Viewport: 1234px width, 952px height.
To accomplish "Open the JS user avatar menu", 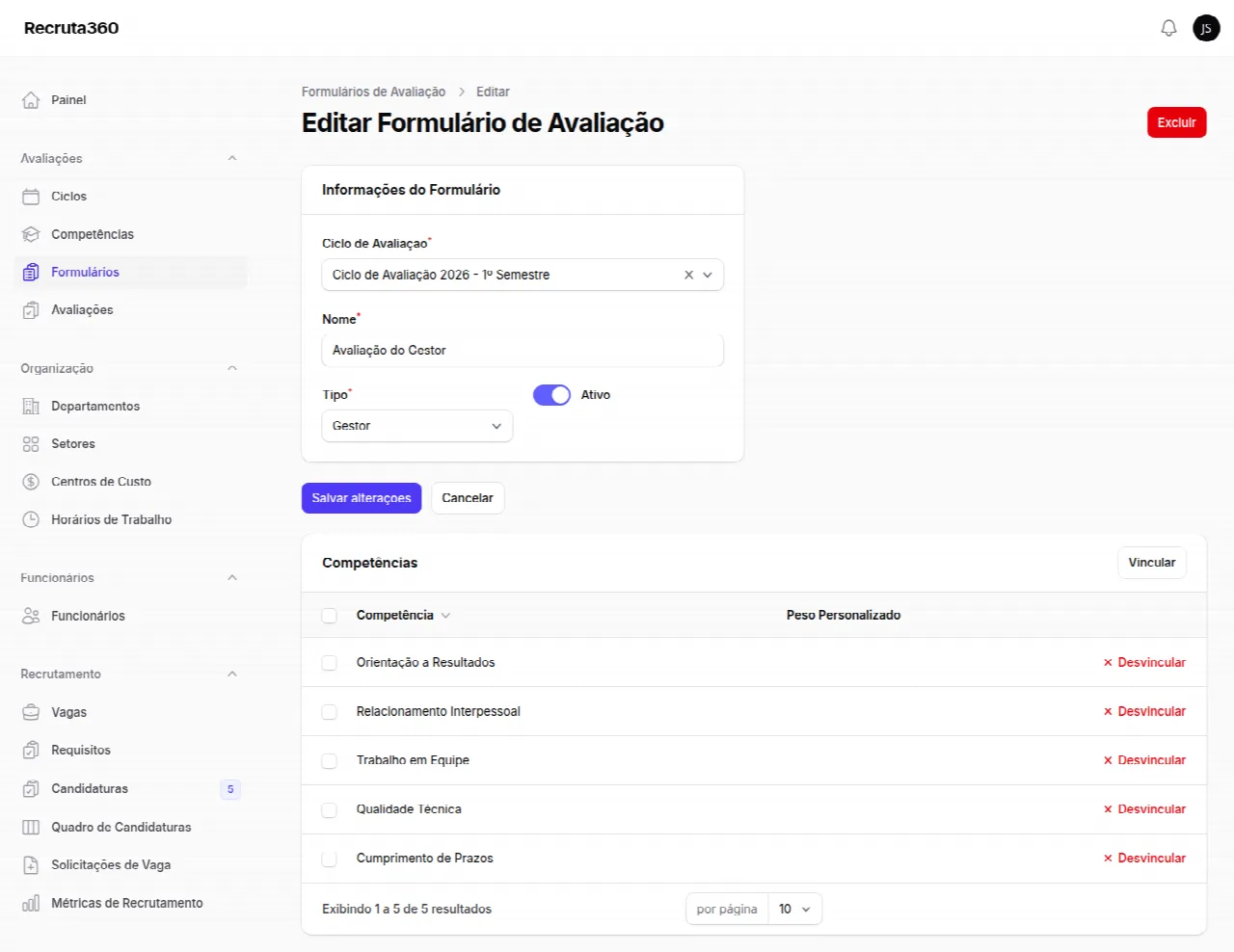I will click(x=1206, y=28).
